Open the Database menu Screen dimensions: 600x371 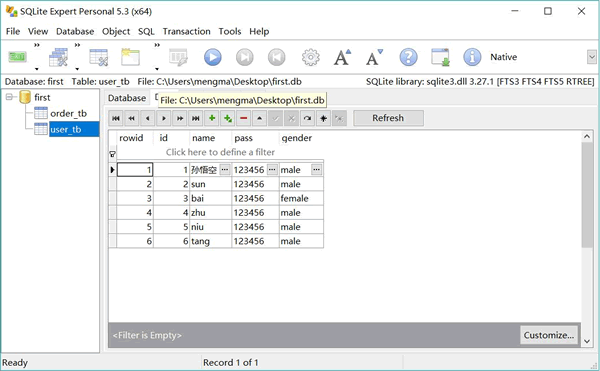75,31
